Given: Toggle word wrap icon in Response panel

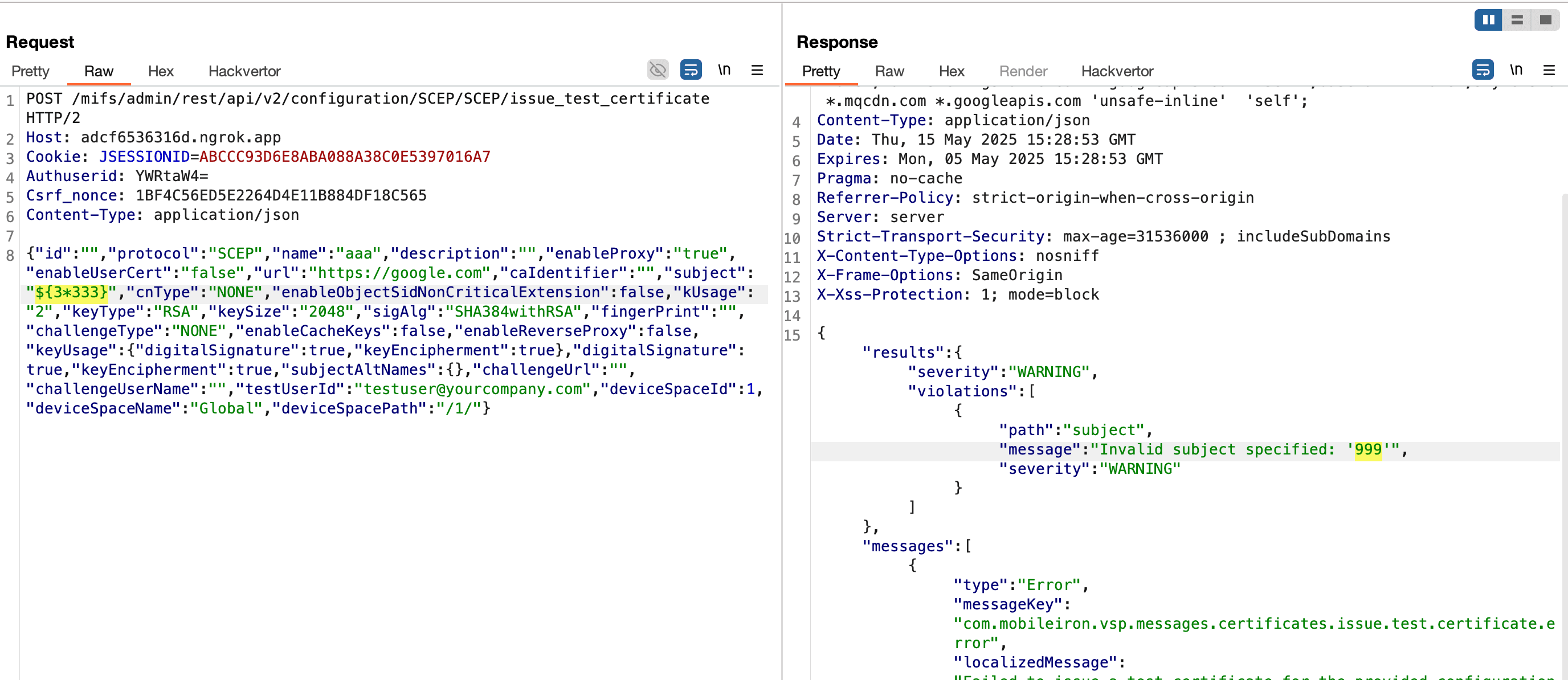Looking at the screenshot, I should (x=1482, y=70).
